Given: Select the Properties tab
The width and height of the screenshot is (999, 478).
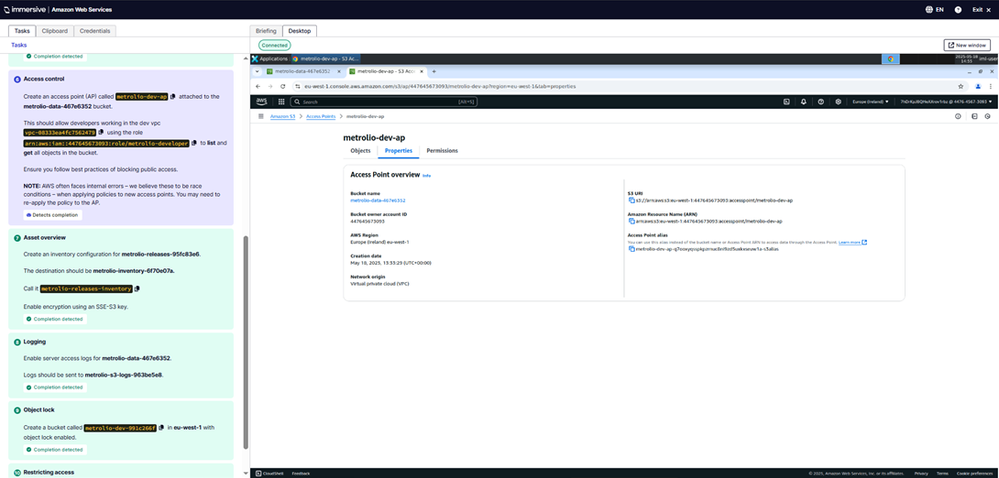Looking at the screenshot, I should coord(398,150).
